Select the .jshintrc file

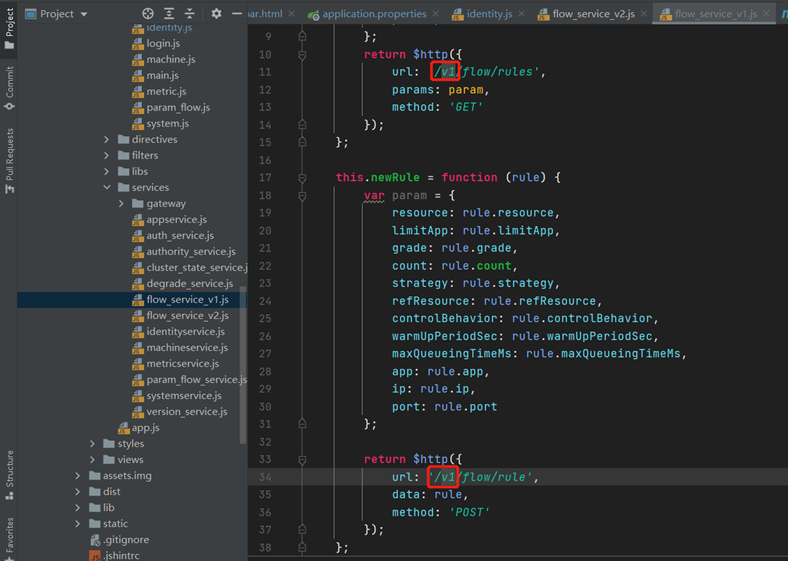(115, 555)
